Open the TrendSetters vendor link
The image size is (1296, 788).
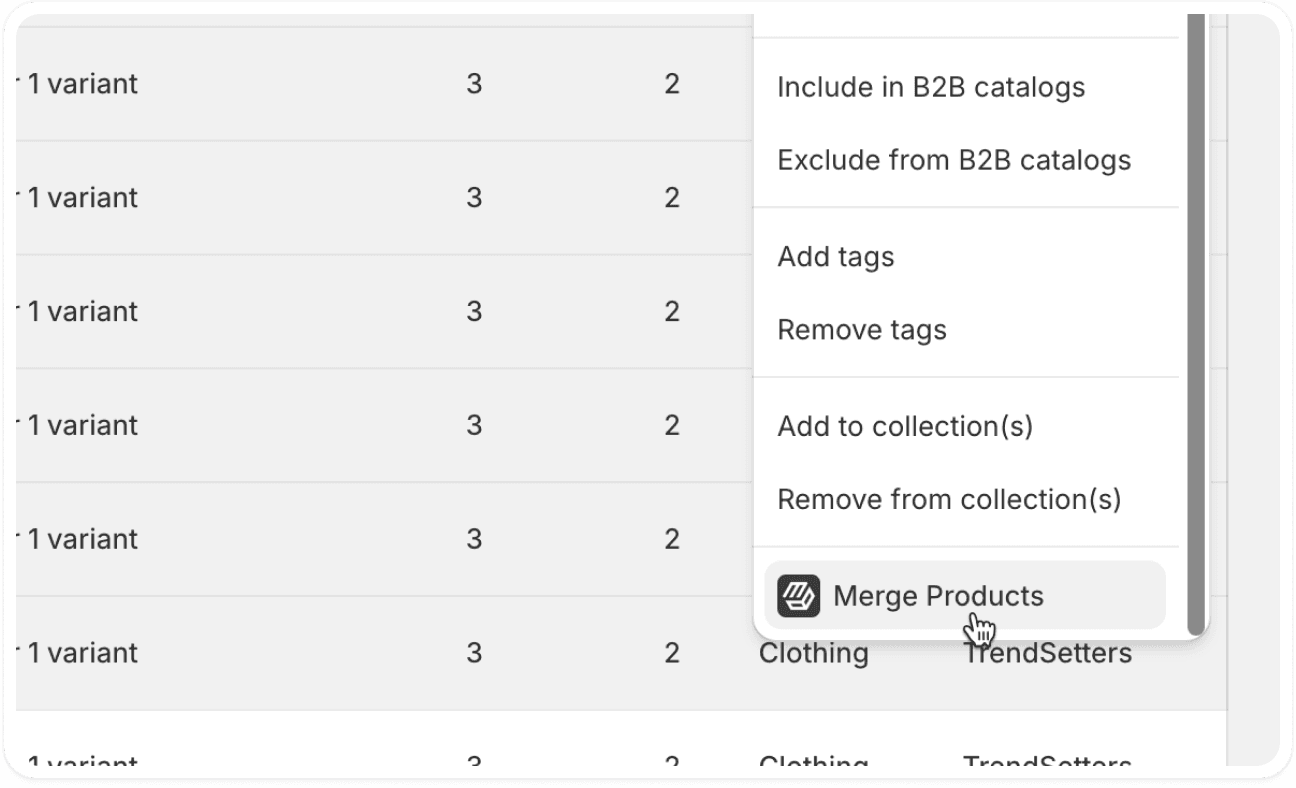click(x=1046, y=653)
